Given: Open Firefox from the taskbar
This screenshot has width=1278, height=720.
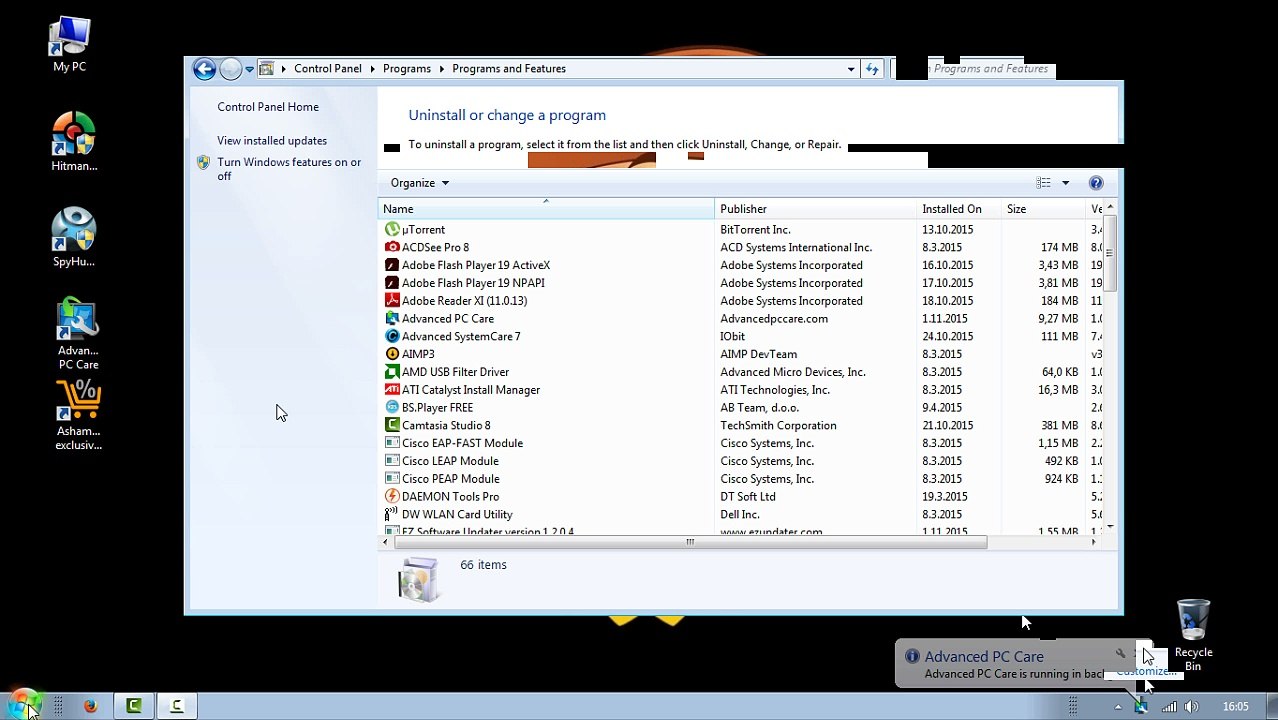Looking at the screenshot, I should coord(90,706).
